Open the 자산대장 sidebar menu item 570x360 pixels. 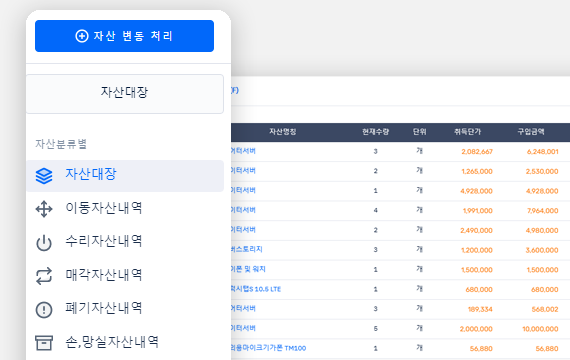click(x=125, y=176)
